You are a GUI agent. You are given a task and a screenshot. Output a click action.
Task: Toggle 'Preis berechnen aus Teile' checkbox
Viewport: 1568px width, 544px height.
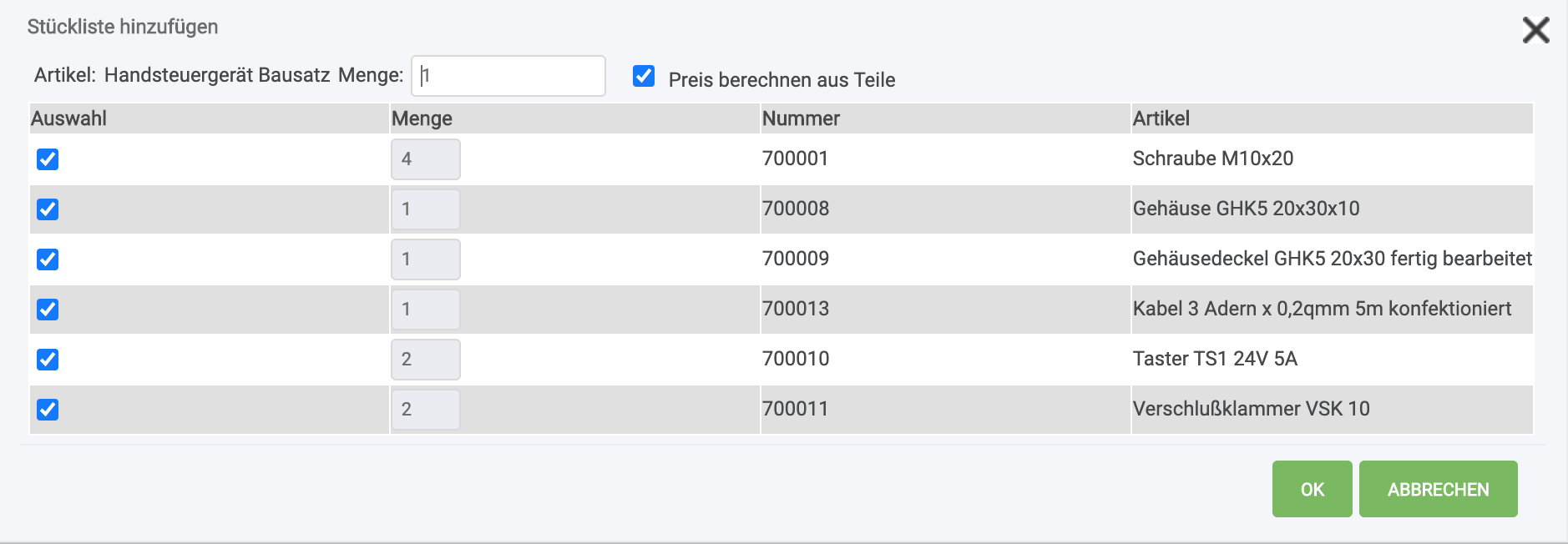coord(644,77)
